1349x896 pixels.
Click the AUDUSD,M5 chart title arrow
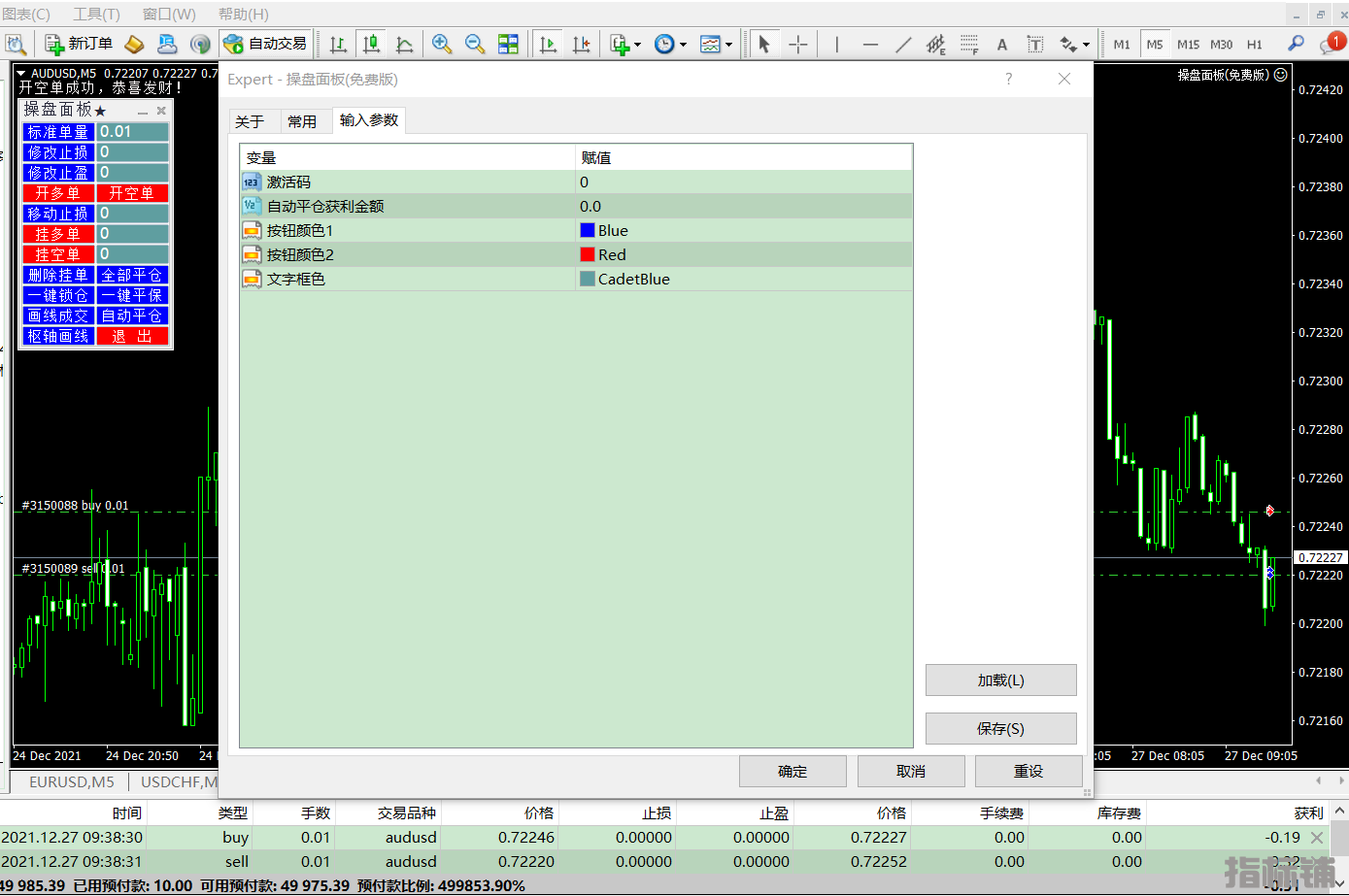click(x=21, y=73)
